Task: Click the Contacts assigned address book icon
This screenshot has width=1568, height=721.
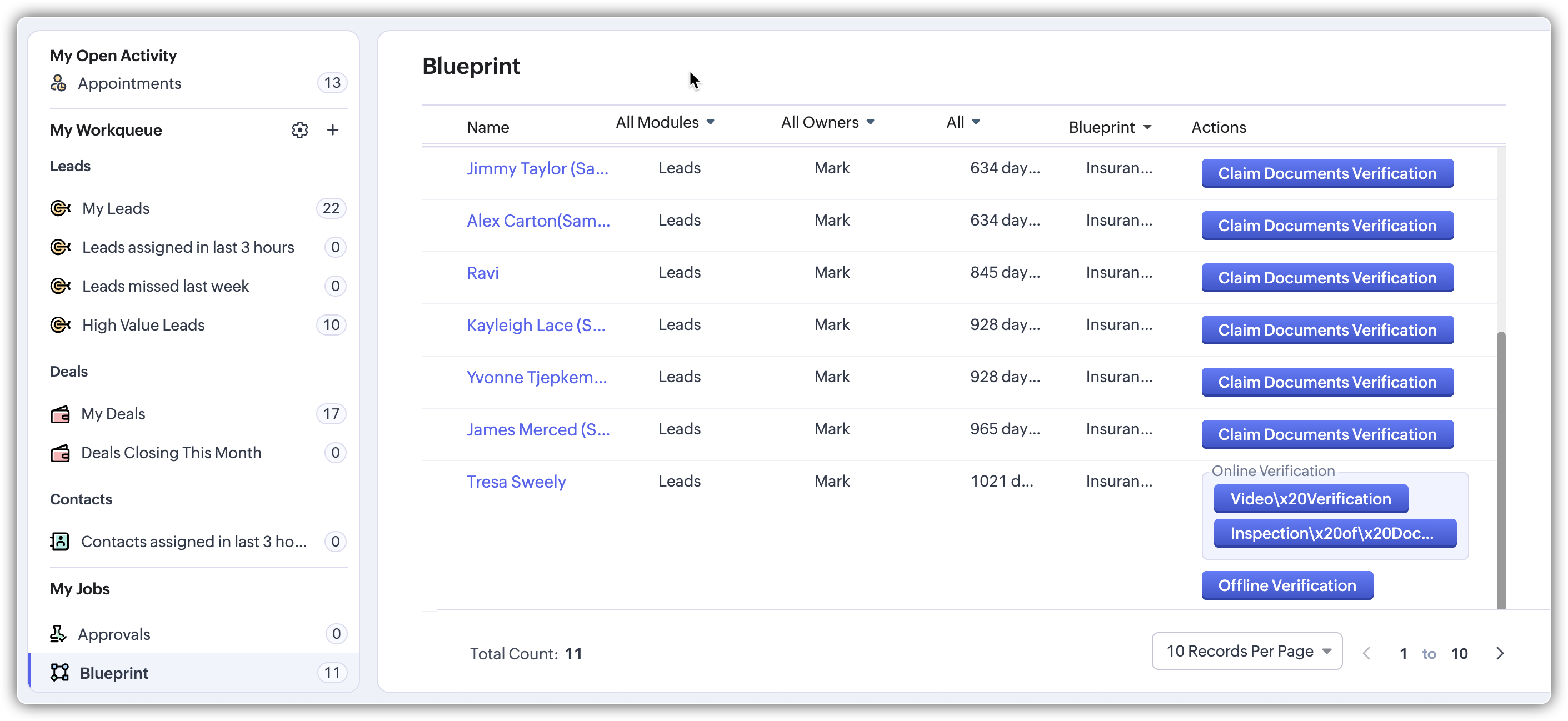Action: 59,541
